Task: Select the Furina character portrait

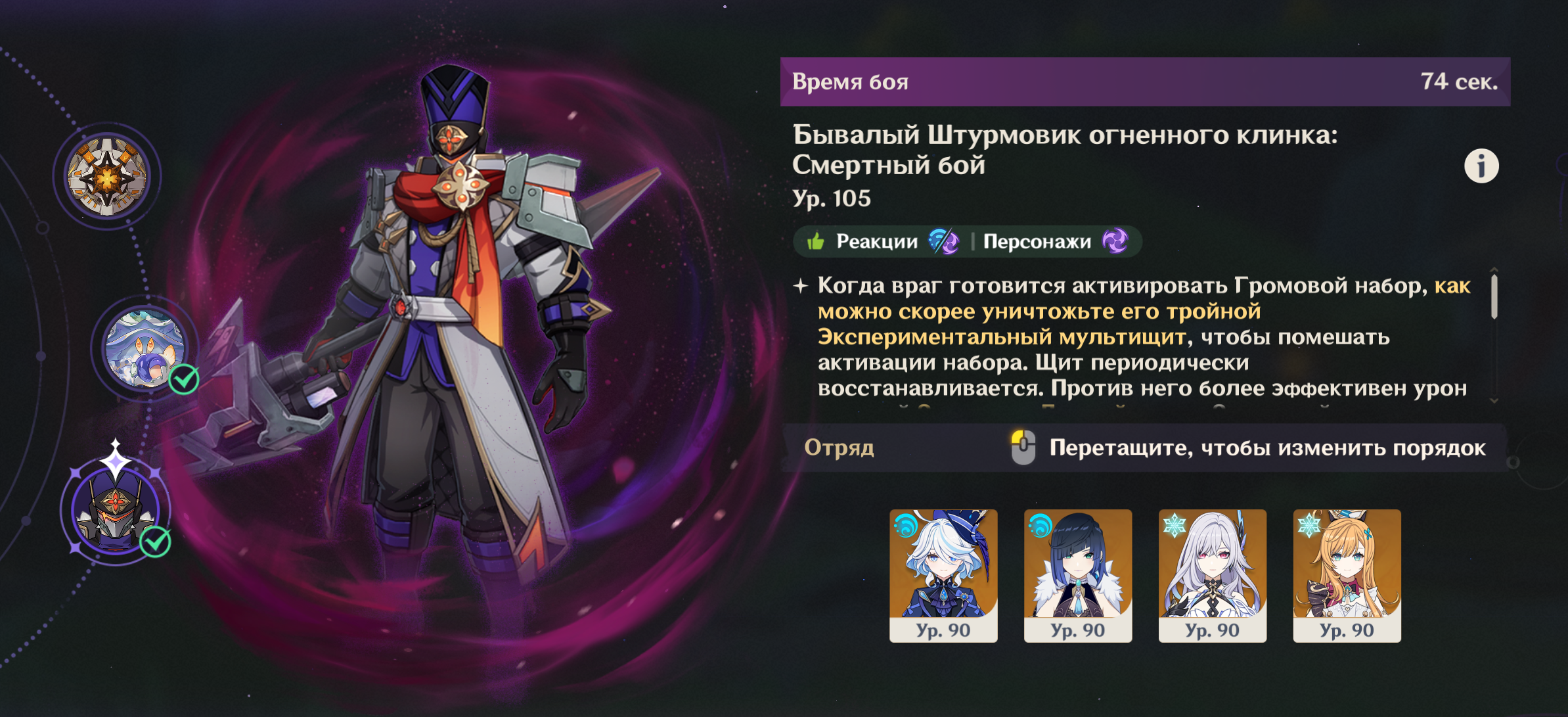Action: click(943, 576)
